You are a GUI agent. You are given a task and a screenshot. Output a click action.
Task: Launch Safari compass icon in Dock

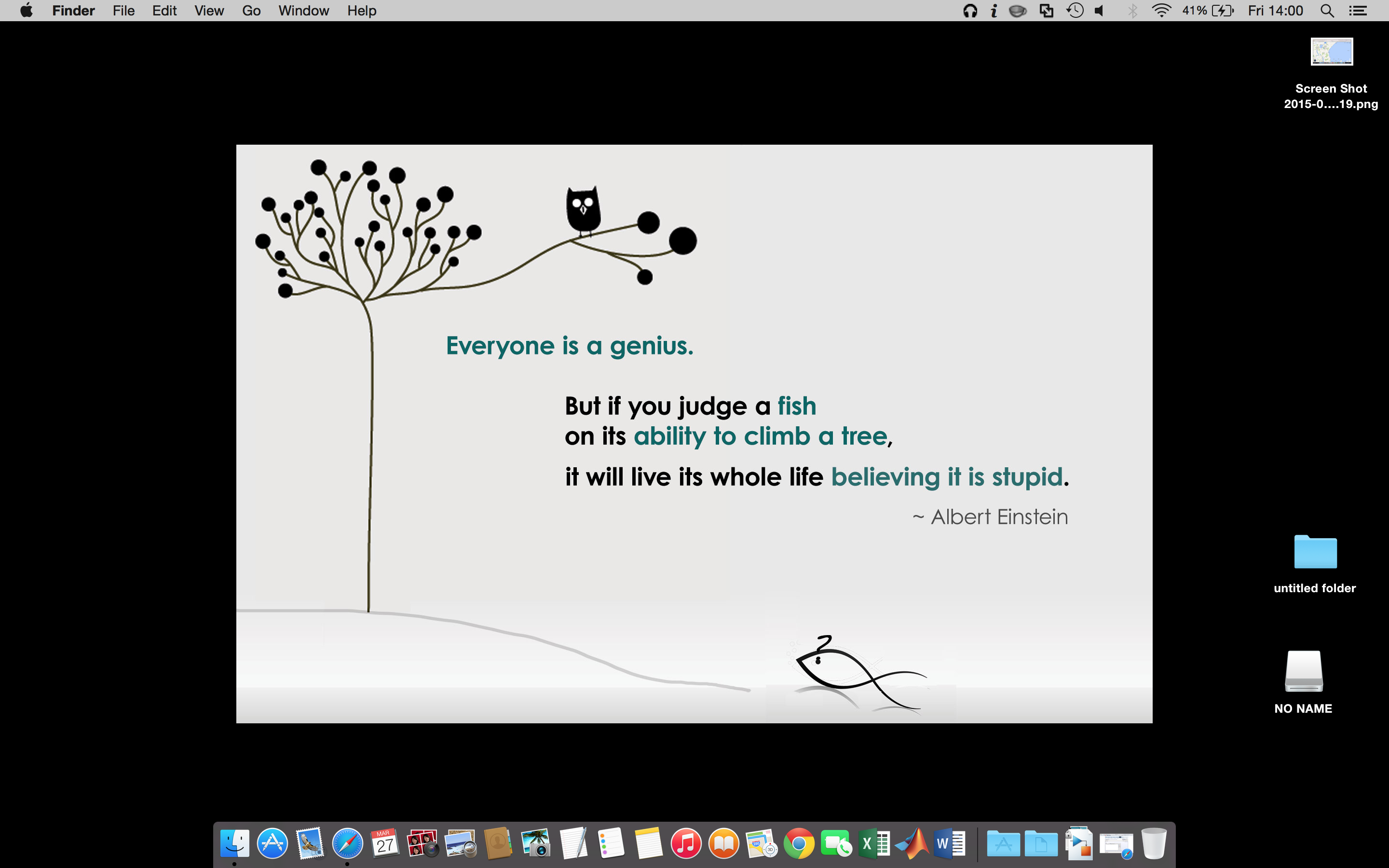347,843
